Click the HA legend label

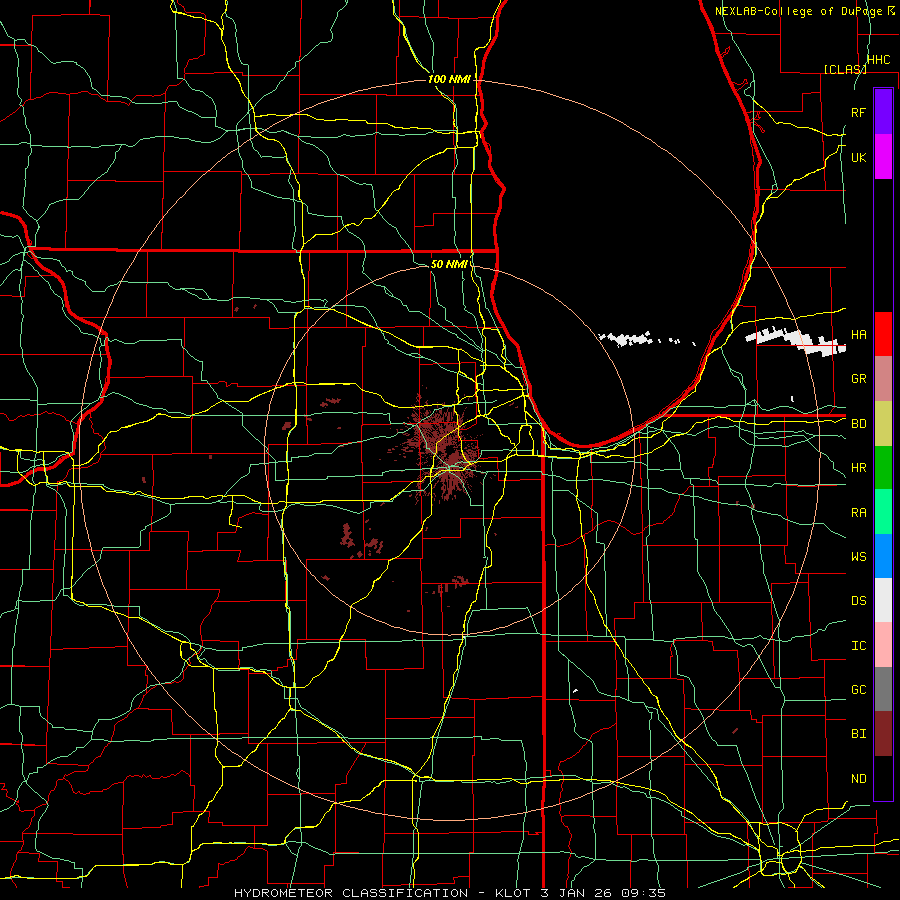click(x=858, y=335)
